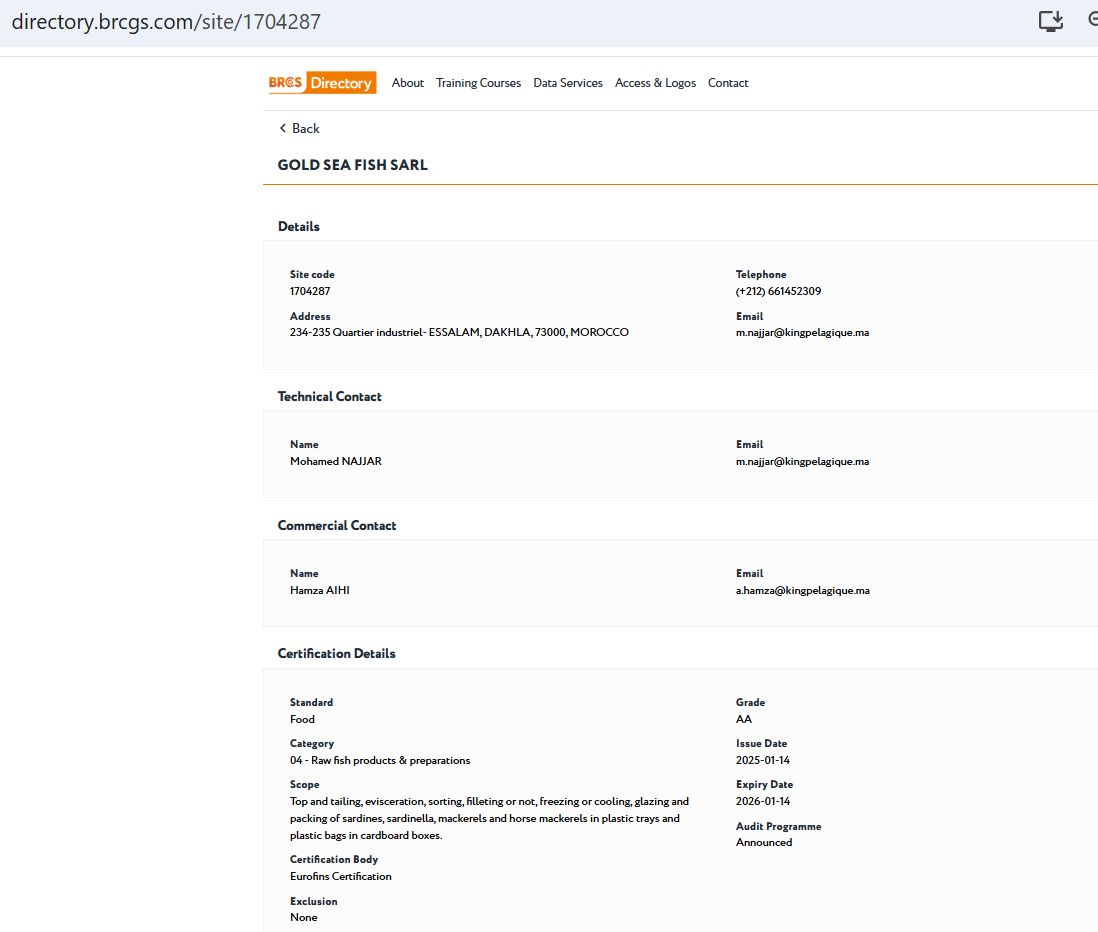Click the URL in the address bar
This screenshot has width=1098, height=932.
(166, 21)
